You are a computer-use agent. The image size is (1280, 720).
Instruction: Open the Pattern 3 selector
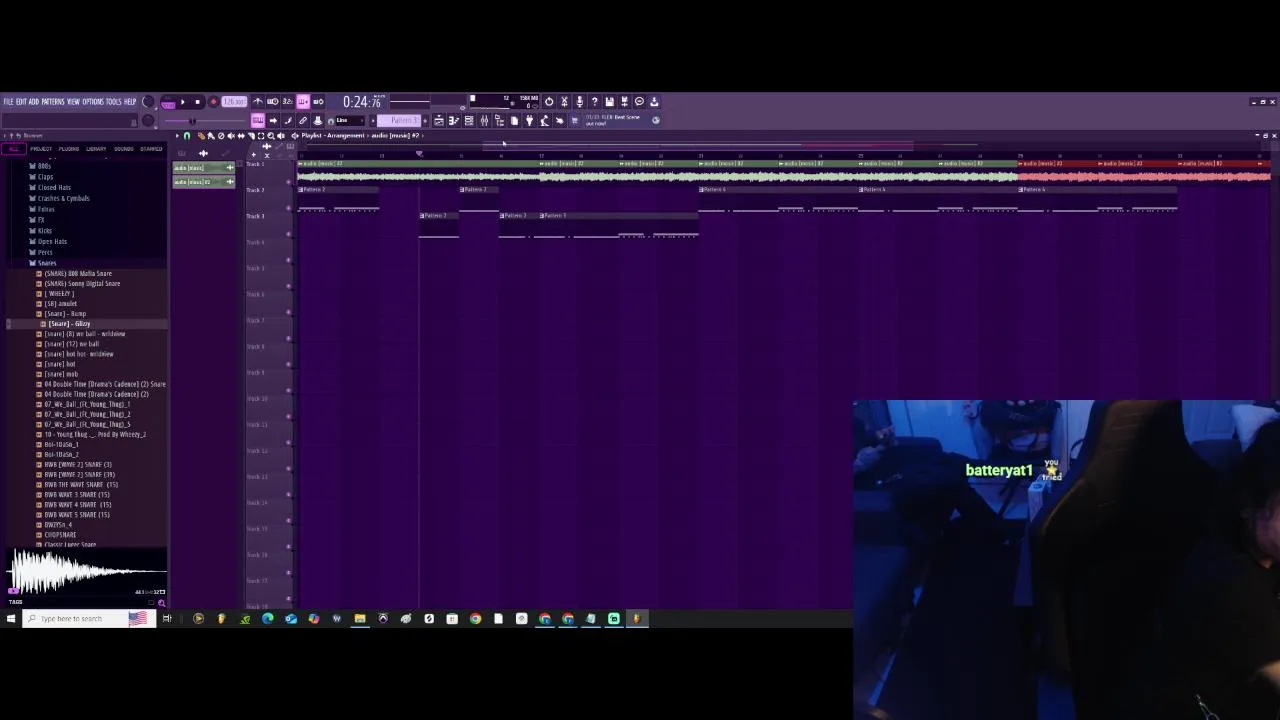point(398,120)
